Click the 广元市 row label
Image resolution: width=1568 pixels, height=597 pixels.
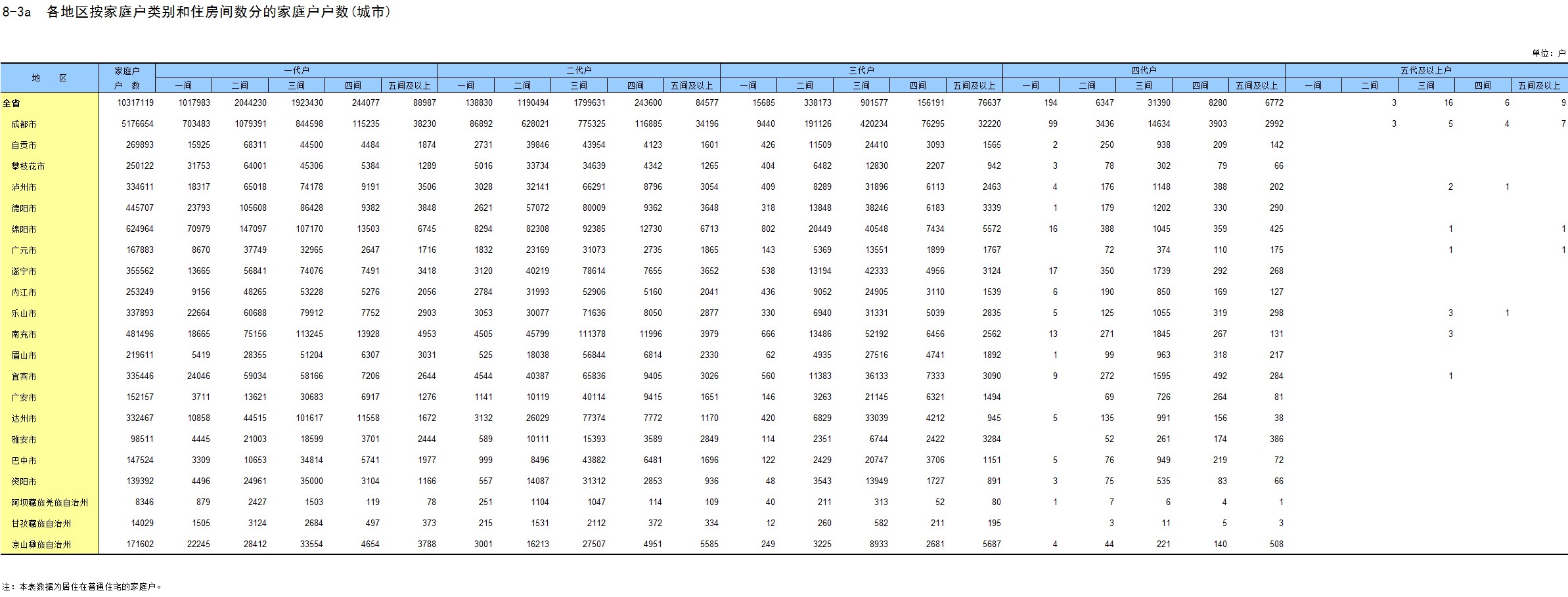pyautogui.click(x=24, y=250)
